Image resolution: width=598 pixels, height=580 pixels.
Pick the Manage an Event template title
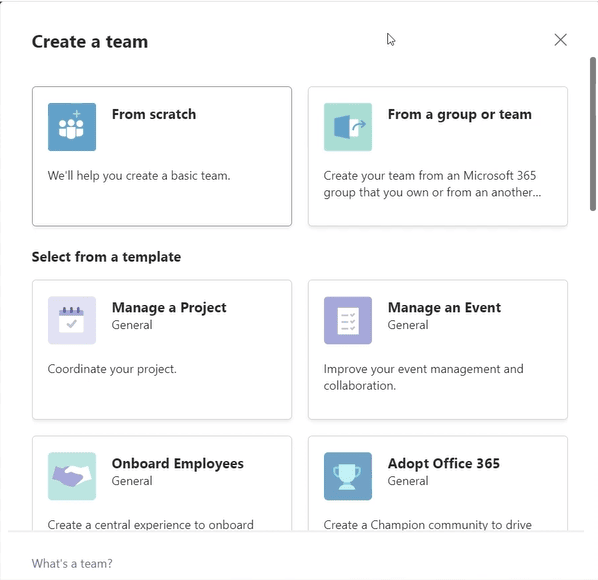pyautogui.click(x=444, y=308)
